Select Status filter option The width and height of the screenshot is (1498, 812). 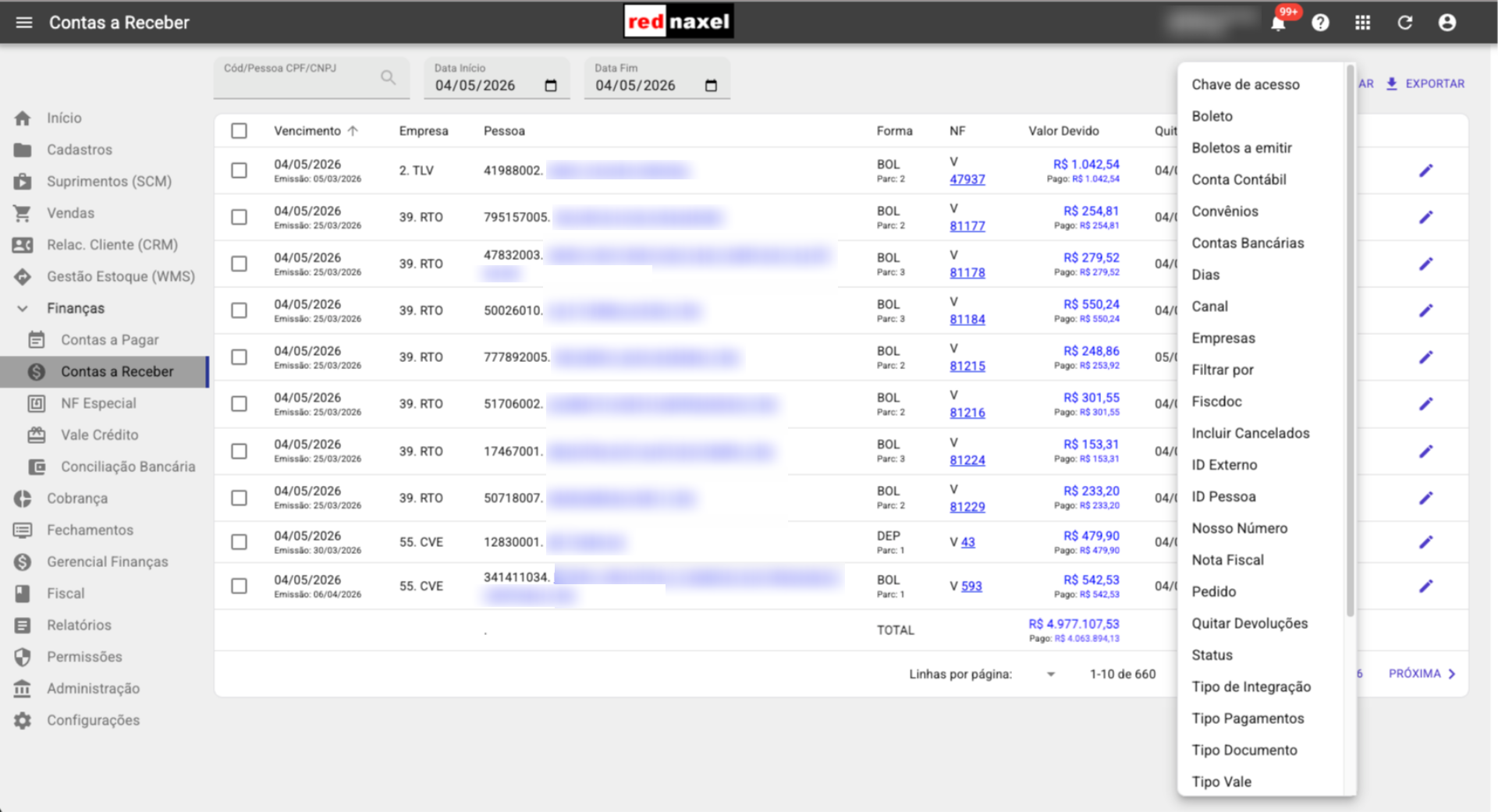pyautogui.click(x=1212, y=656)
